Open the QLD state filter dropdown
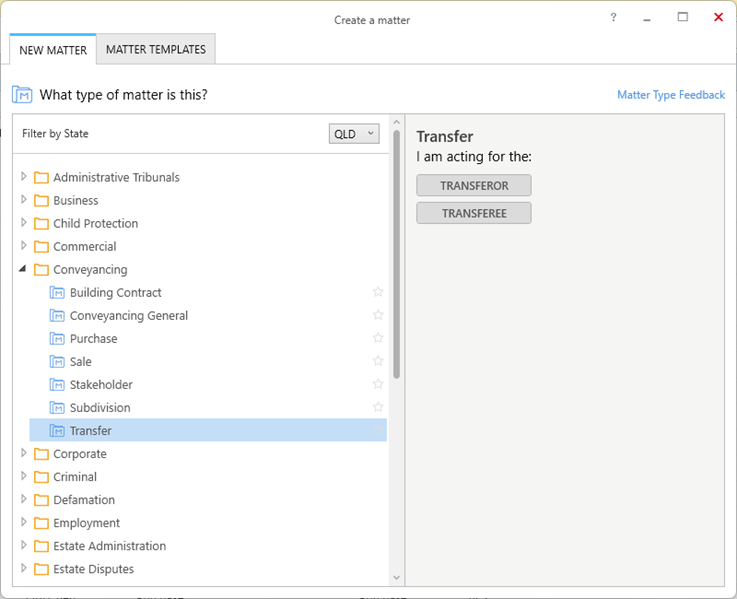 coord(354,134)
